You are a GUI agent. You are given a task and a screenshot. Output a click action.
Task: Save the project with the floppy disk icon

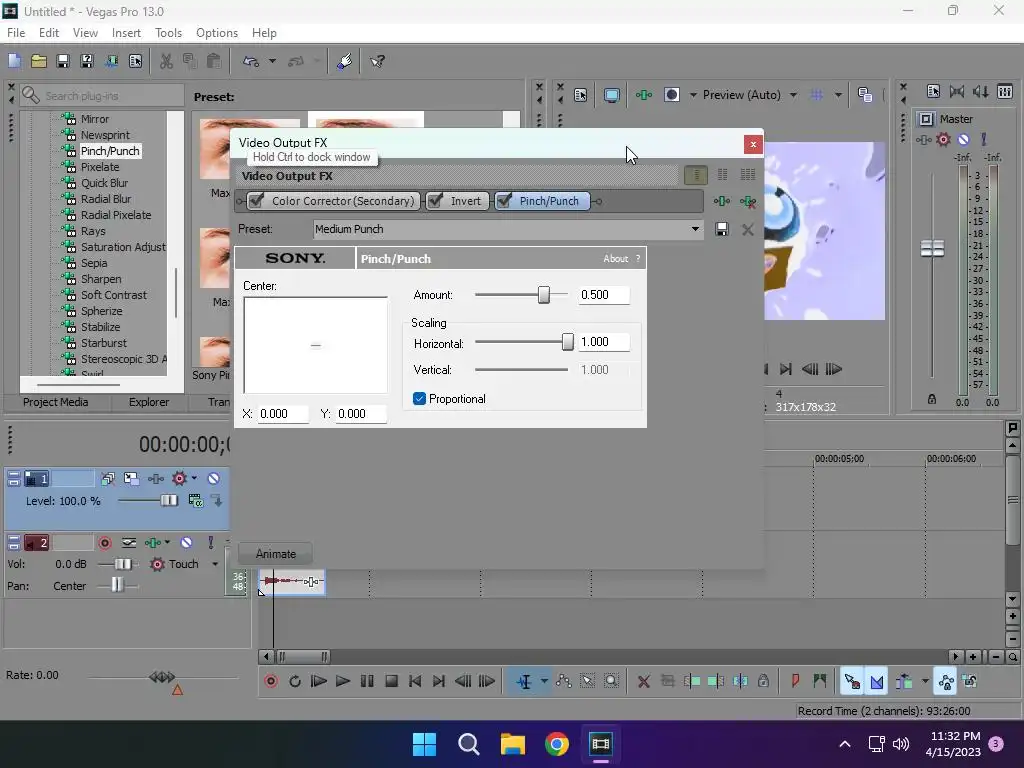(63, 61)
